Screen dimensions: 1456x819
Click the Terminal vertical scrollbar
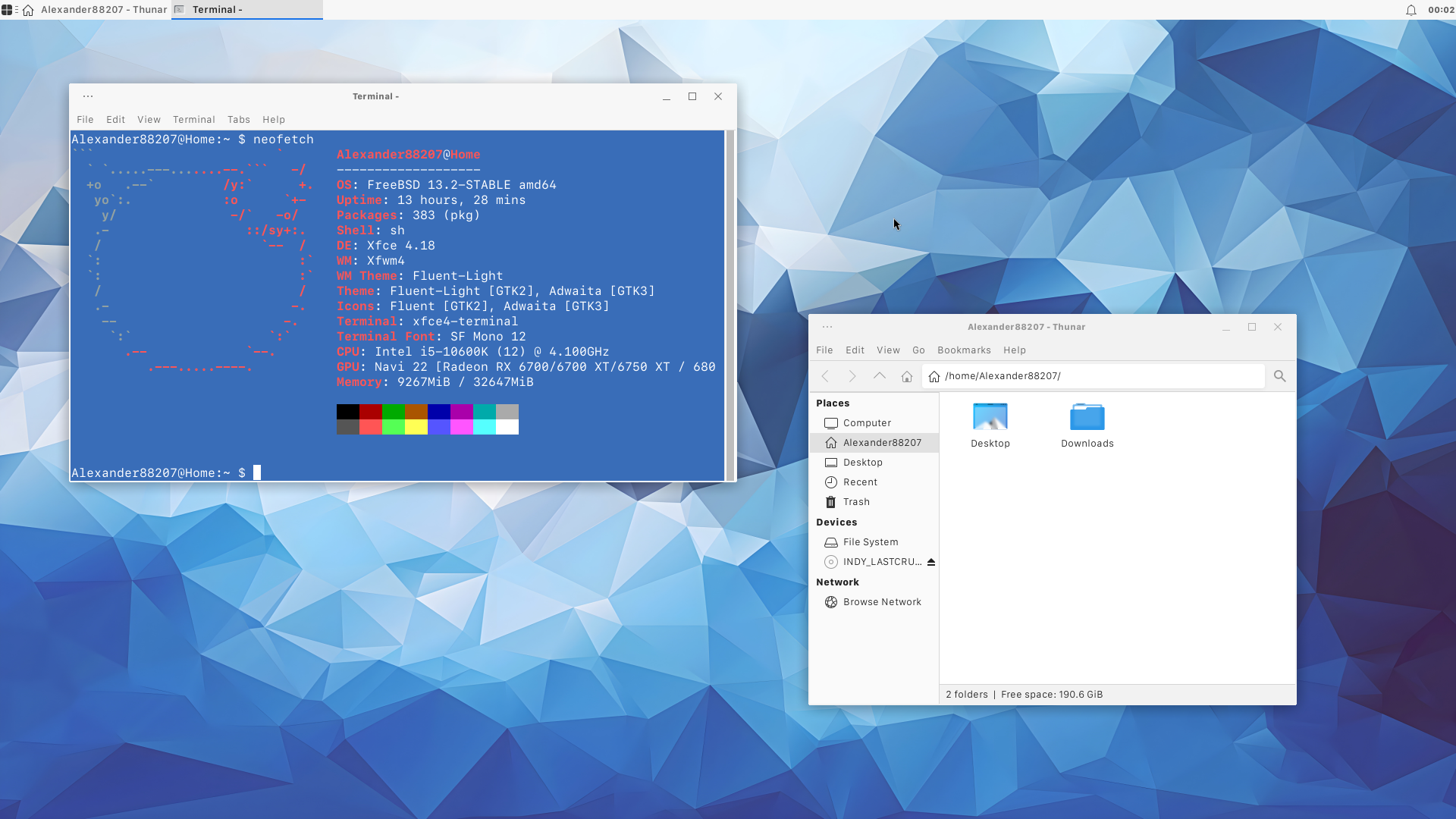[x=730, y=303]
